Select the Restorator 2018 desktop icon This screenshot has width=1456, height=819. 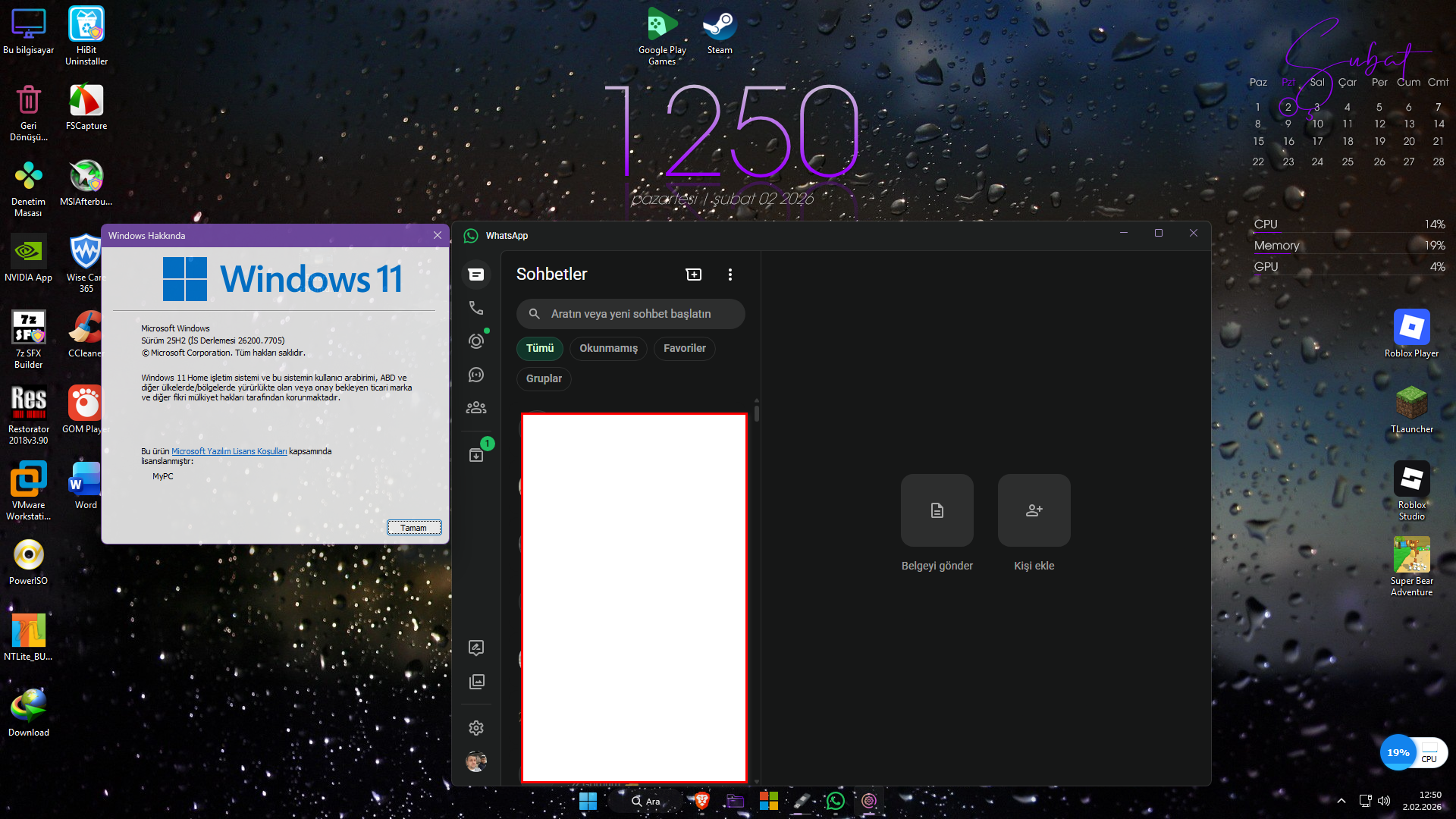29,416
